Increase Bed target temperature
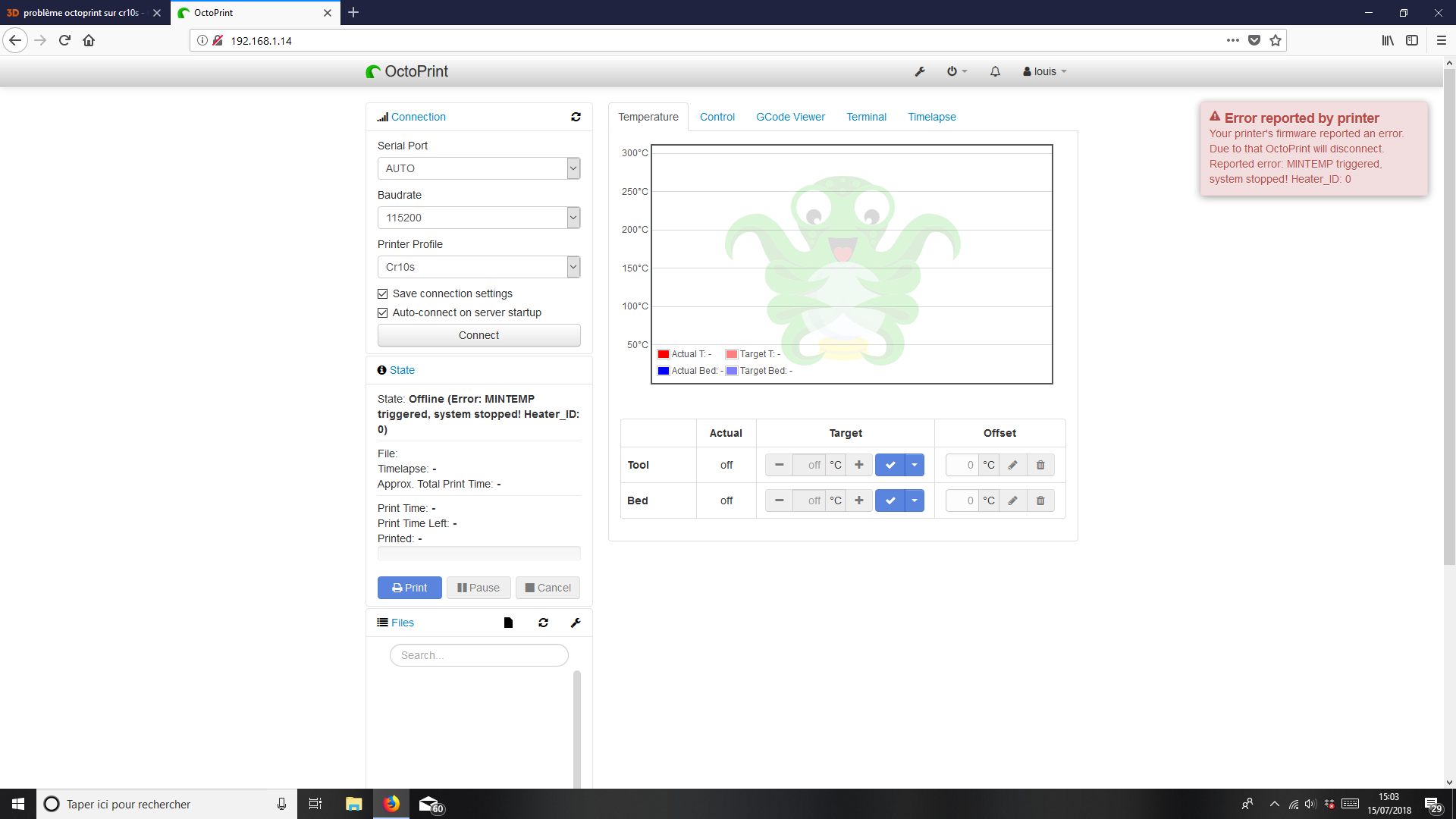The height and width of the screenshot is (819, 1456). (859, 500)
